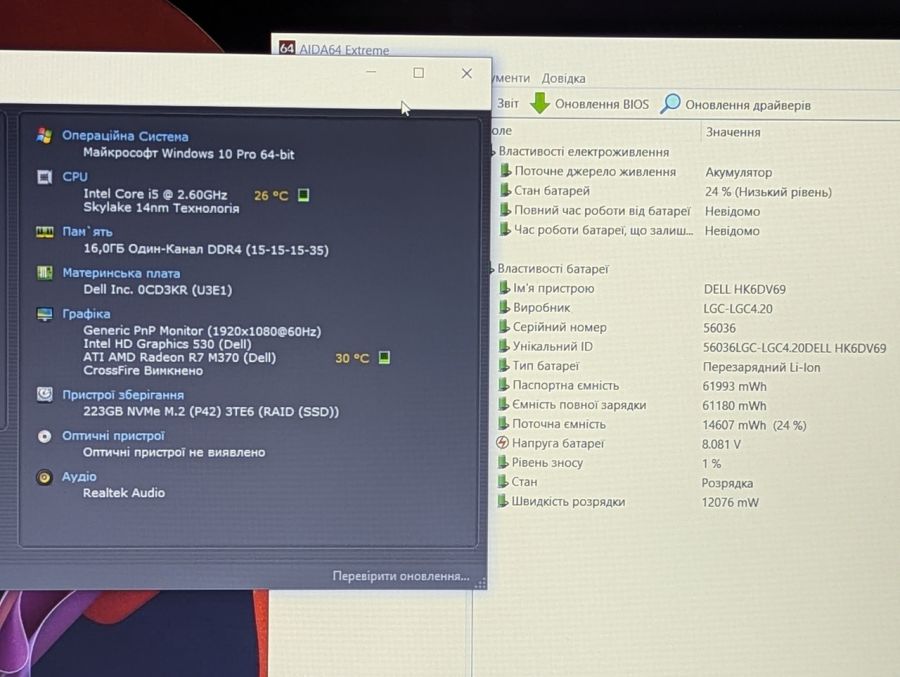Image resolution: width=900 pixels, height=677 pixels.
Task: Click Перевірити оновлення... link
Action: [401, 576]
